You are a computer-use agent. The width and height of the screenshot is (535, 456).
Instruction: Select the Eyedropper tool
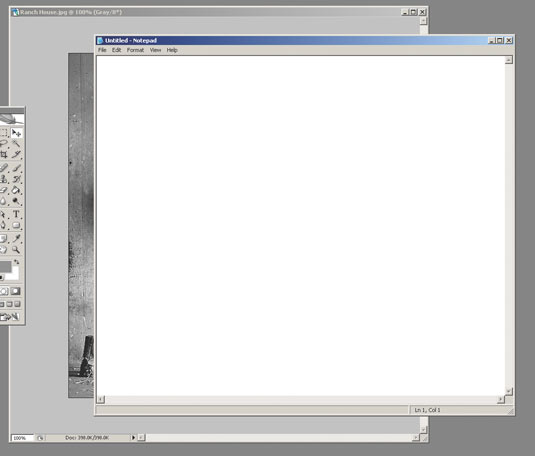point(16,238)
